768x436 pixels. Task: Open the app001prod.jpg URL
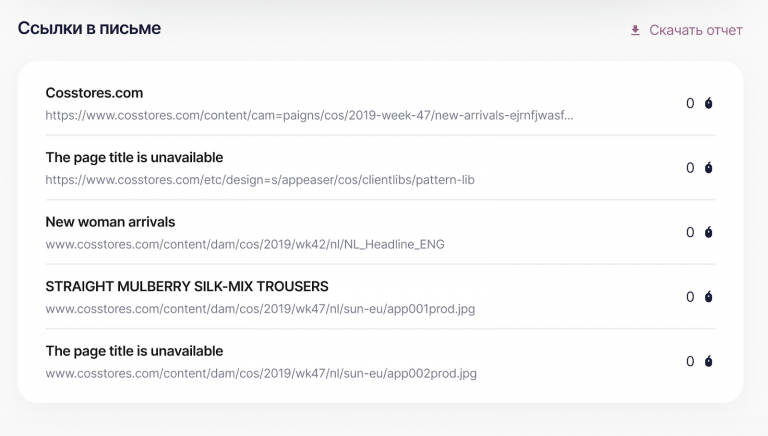click(x=260, y=309)
